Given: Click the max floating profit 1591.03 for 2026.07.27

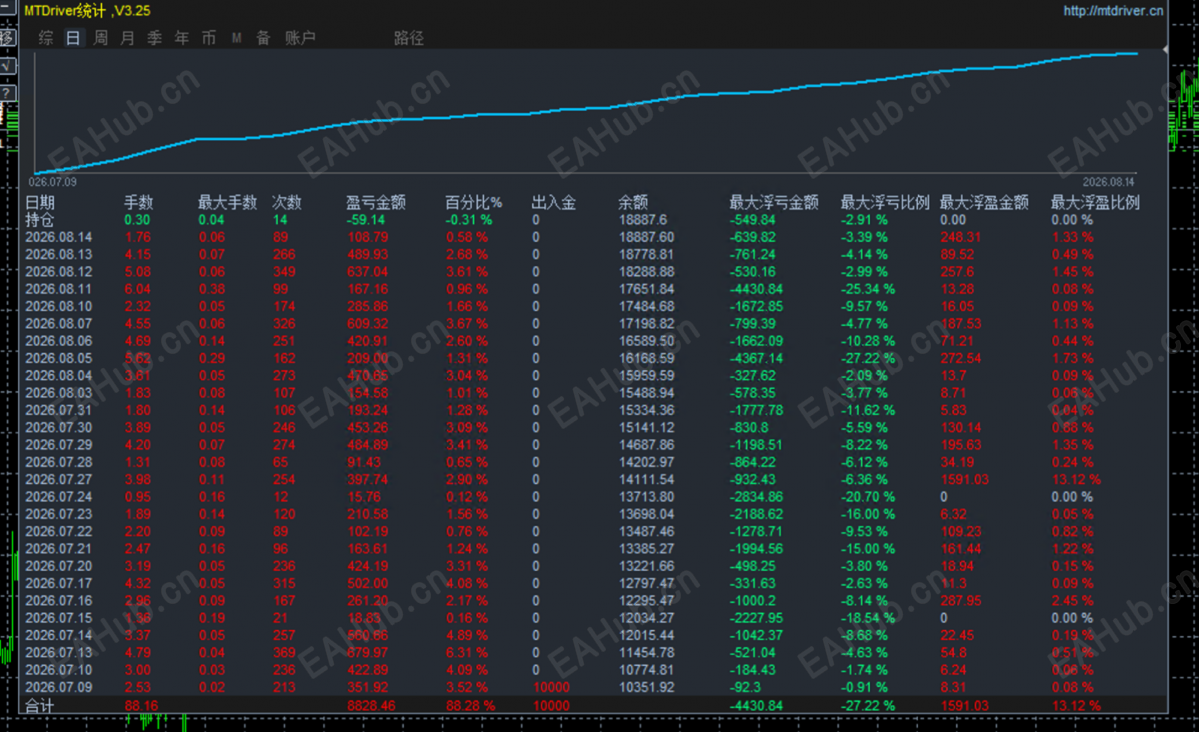Looking at the screenshot, I should [x=964, y=480].
